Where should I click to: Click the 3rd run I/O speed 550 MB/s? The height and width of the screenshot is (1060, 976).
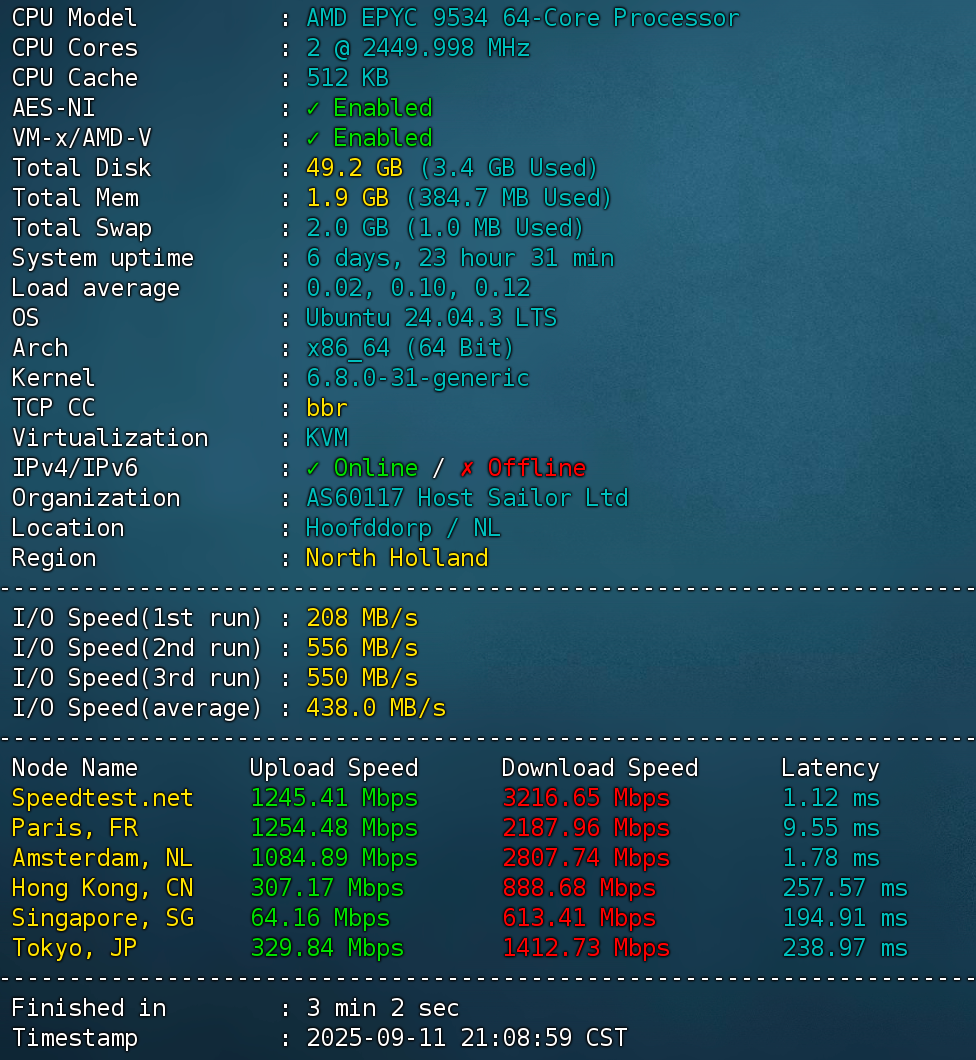(x=362, y=678)
